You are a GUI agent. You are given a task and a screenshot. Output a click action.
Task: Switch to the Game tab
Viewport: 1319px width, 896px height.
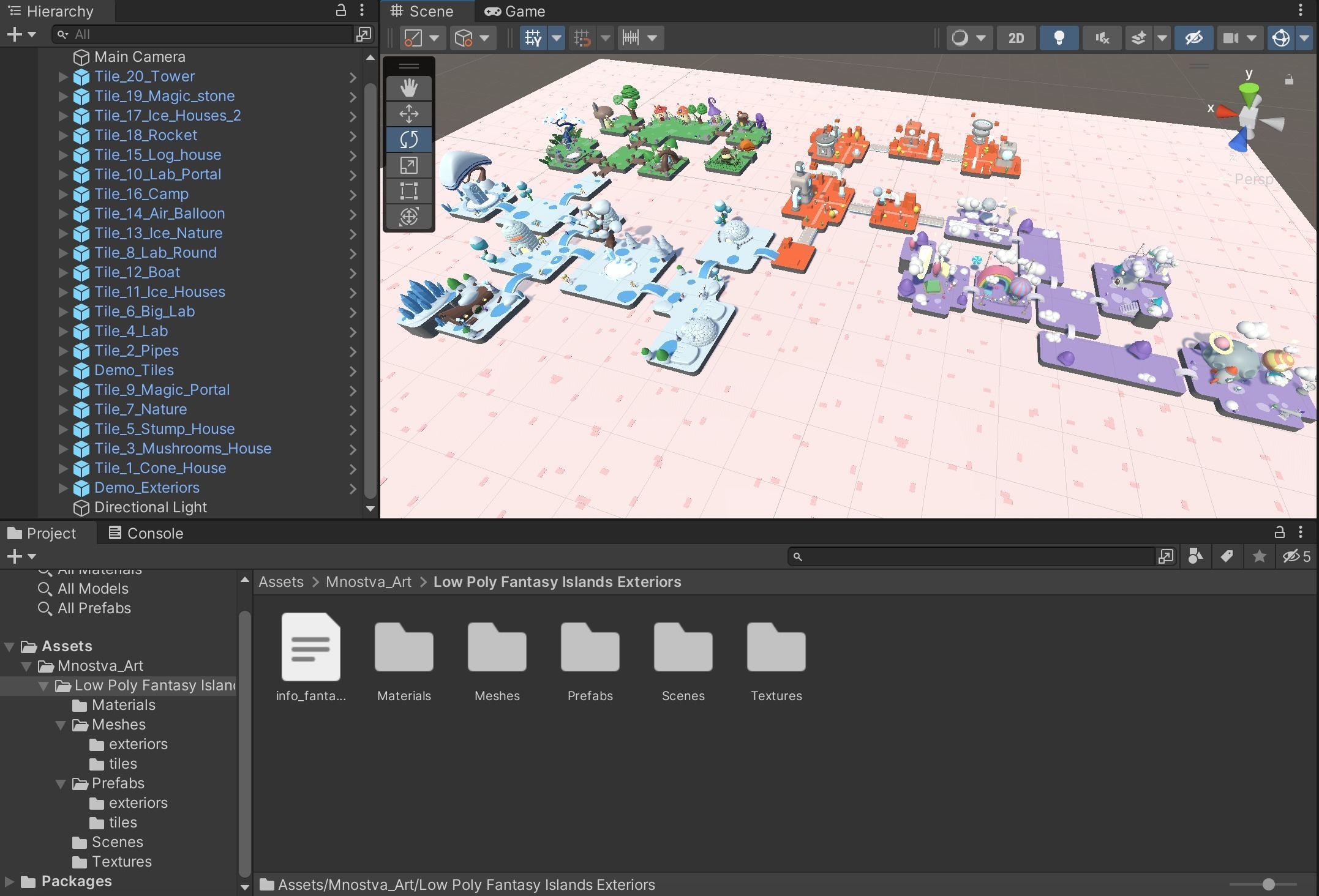coord(514,12)
